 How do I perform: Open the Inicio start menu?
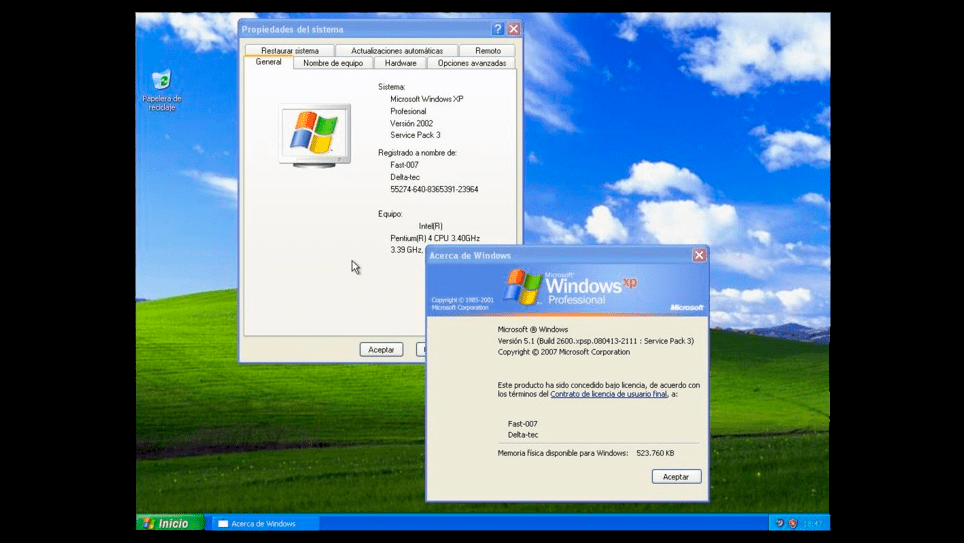tap(170, 523)
